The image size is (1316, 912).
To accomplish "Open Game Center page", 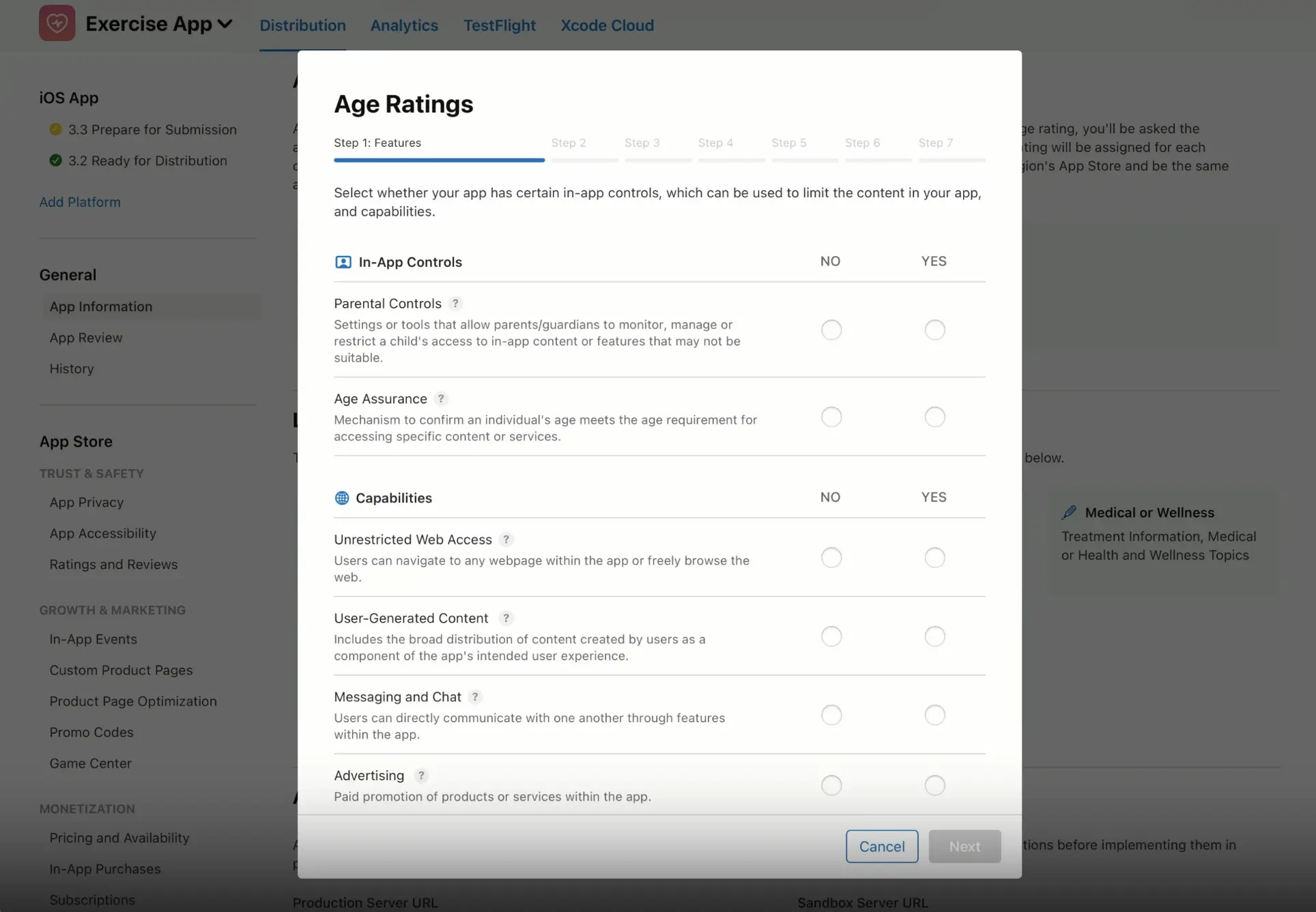I will pyautogui.click(x=90, y=763).
